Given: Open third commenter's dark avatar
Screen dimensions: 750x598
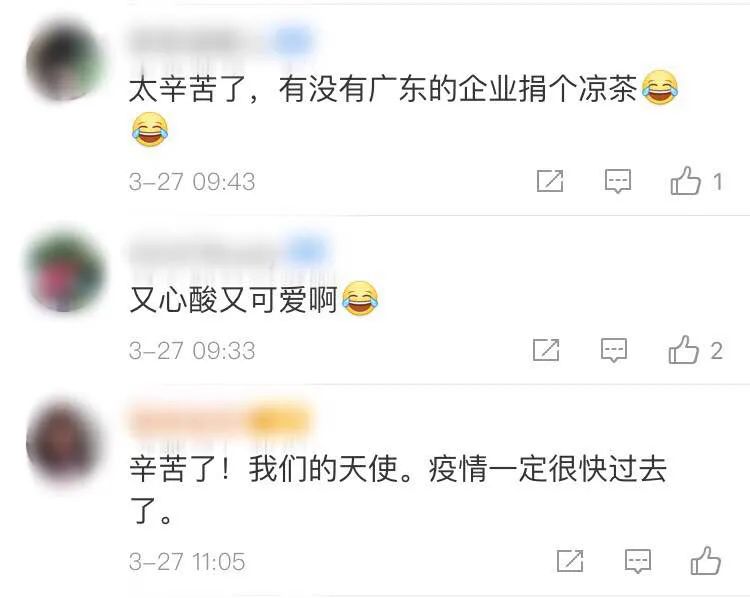Looking at the screenshot, I should click(x=65, y=443).
